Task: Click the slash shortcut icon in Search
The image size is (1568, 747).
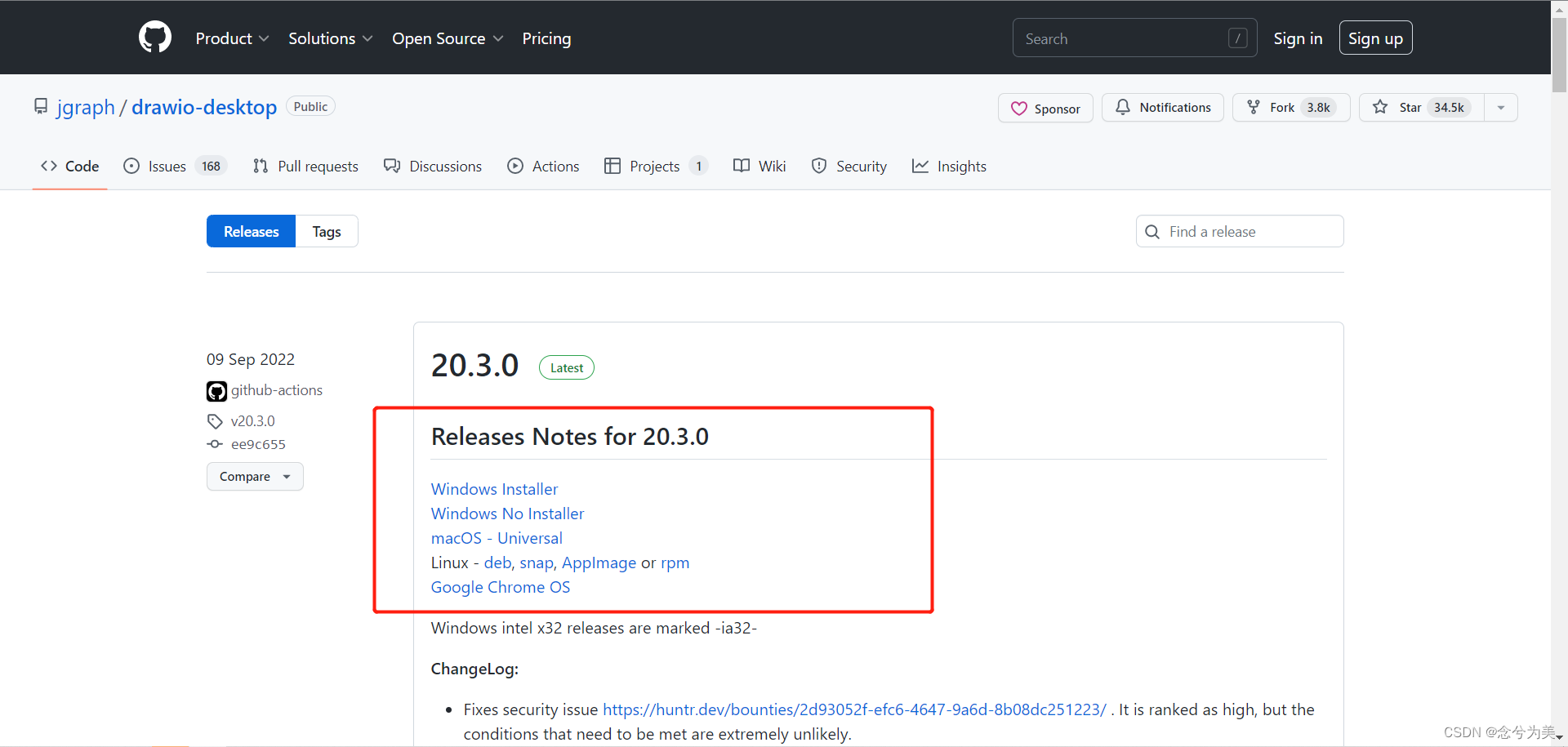Action: pyautogui.click(x=1237, y=38)
